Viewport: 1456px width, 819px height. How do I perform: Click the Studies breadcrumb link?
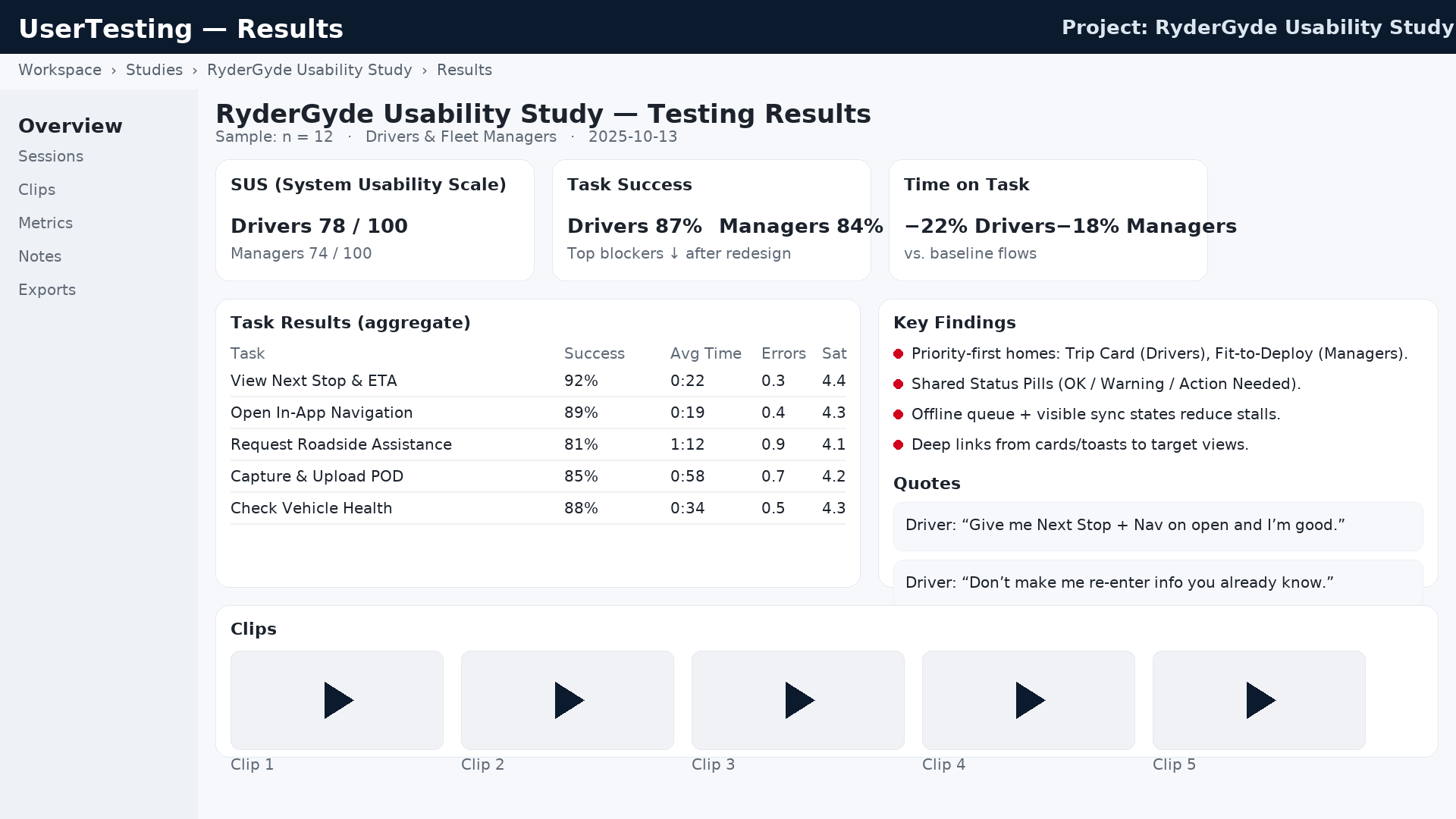tap(154, 70)
